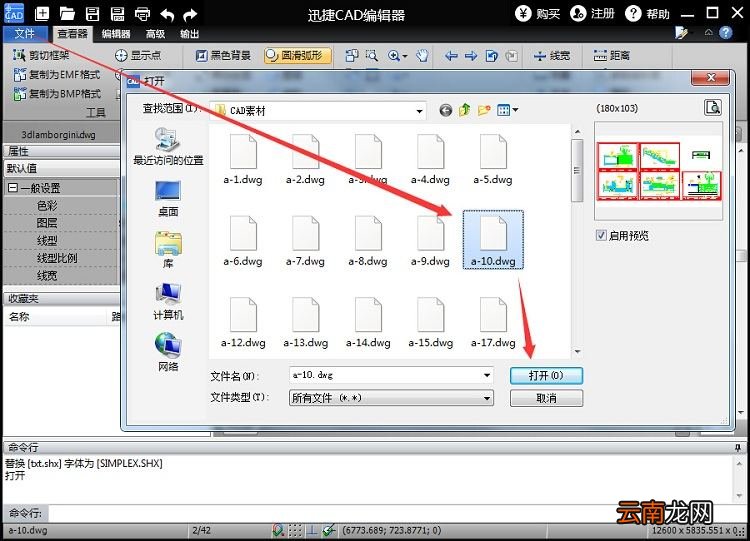Open the 文件类型 所有文件 dropdown
The width and height of the screenshot is (750, 541).
pos(487,398)
